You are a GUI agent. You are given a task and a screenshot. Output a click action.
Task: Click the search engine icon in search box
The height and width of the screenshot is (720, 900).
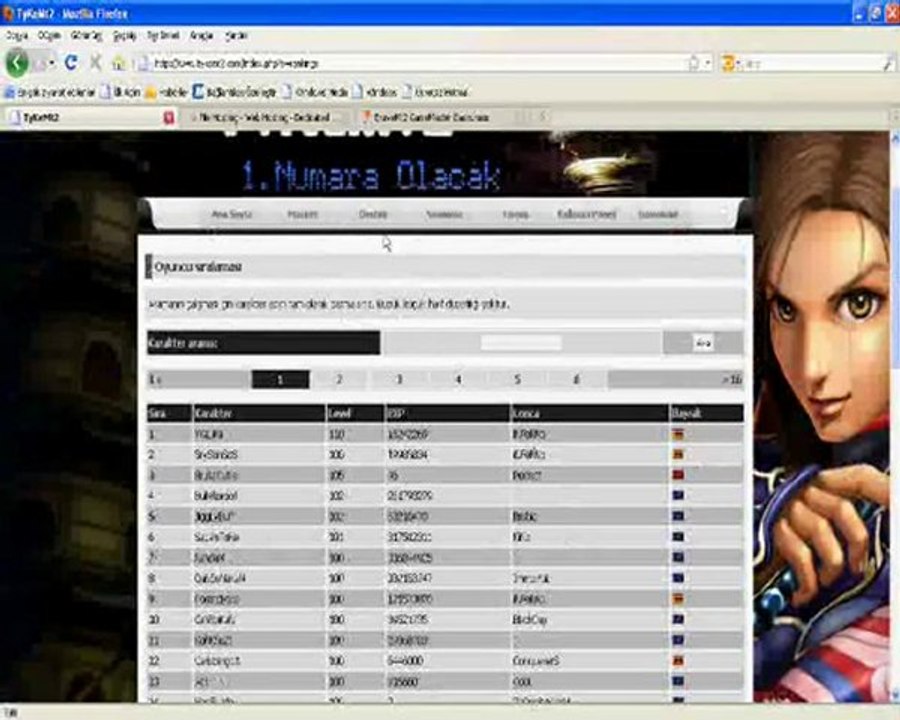point(728,63)
